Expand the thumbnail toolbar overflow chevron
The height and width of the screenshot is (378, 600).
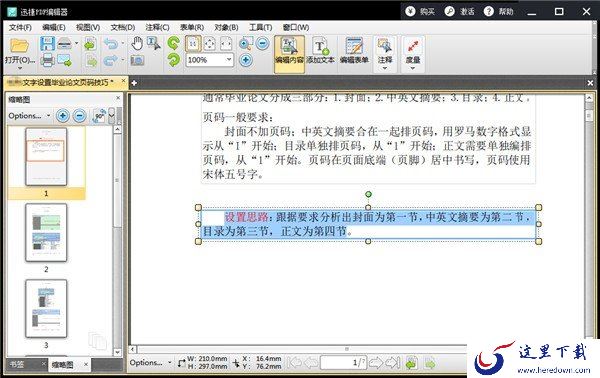(112, 116)
